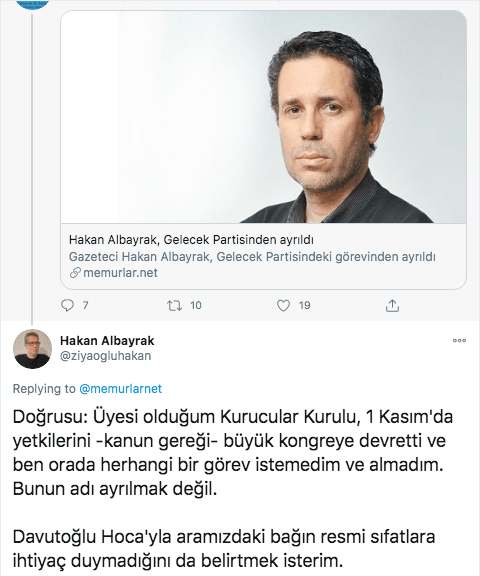Click the memurlar.net domain link
Image resolution: width=480 pixels, height=576 pixels.
click(120, 273)
